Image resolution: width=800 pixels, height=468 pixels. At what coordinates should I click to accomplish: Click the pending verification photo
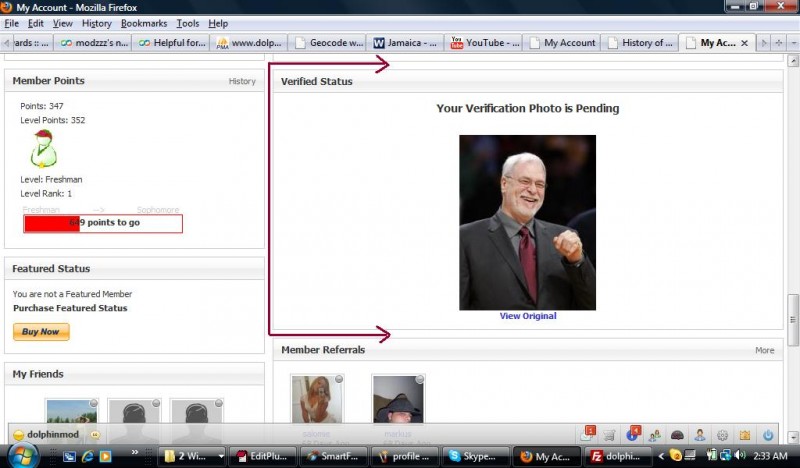tap(528, 223)
